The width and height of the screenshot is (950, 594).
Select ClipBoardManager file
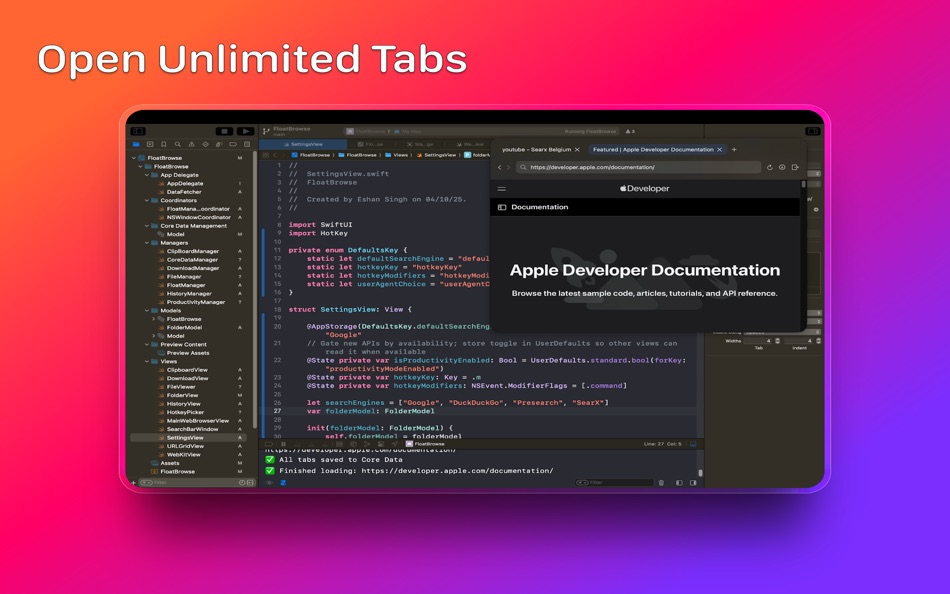point(193,251)
